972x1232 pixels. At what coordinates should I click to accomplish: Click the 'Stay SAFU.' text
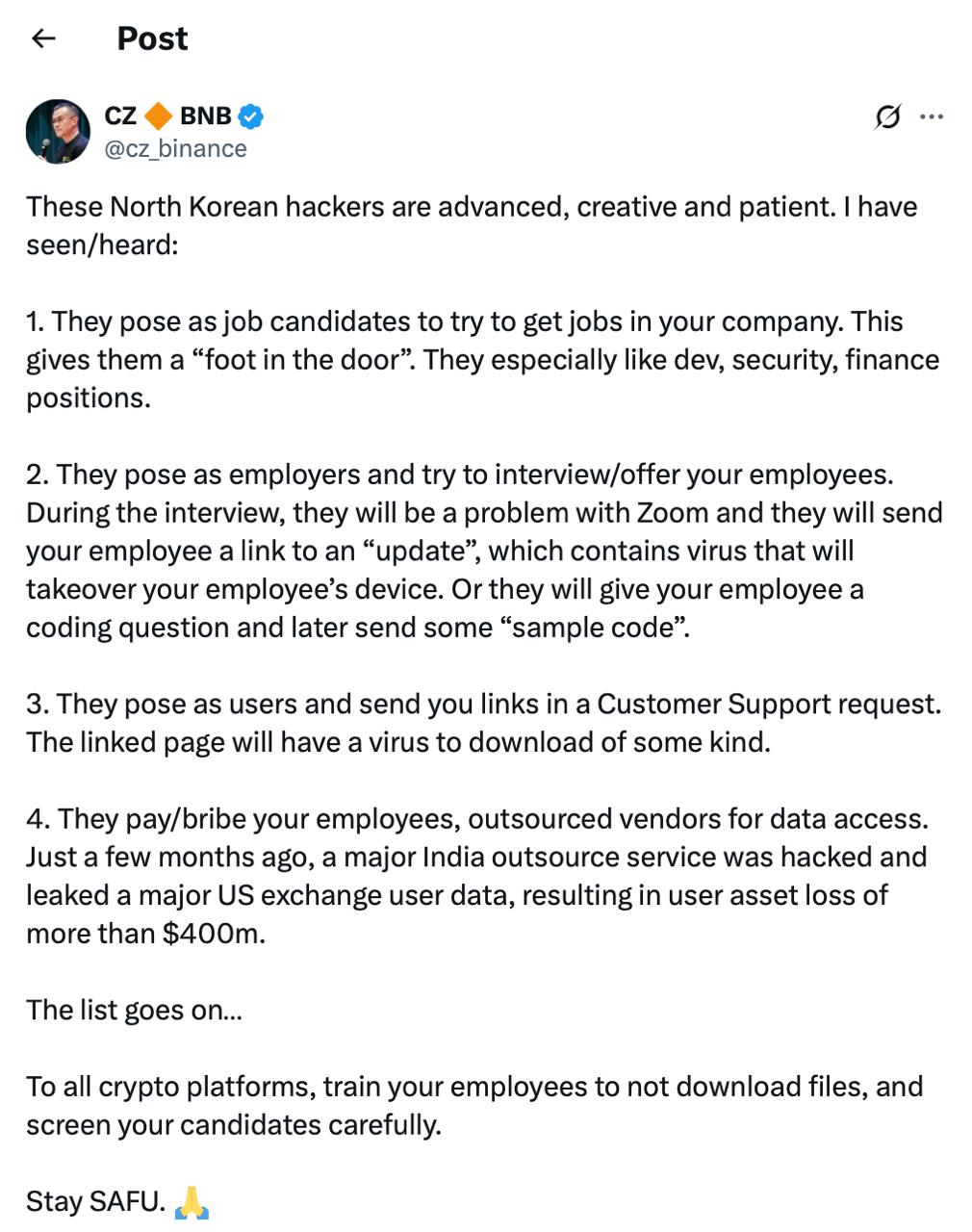click(95, 1201)
